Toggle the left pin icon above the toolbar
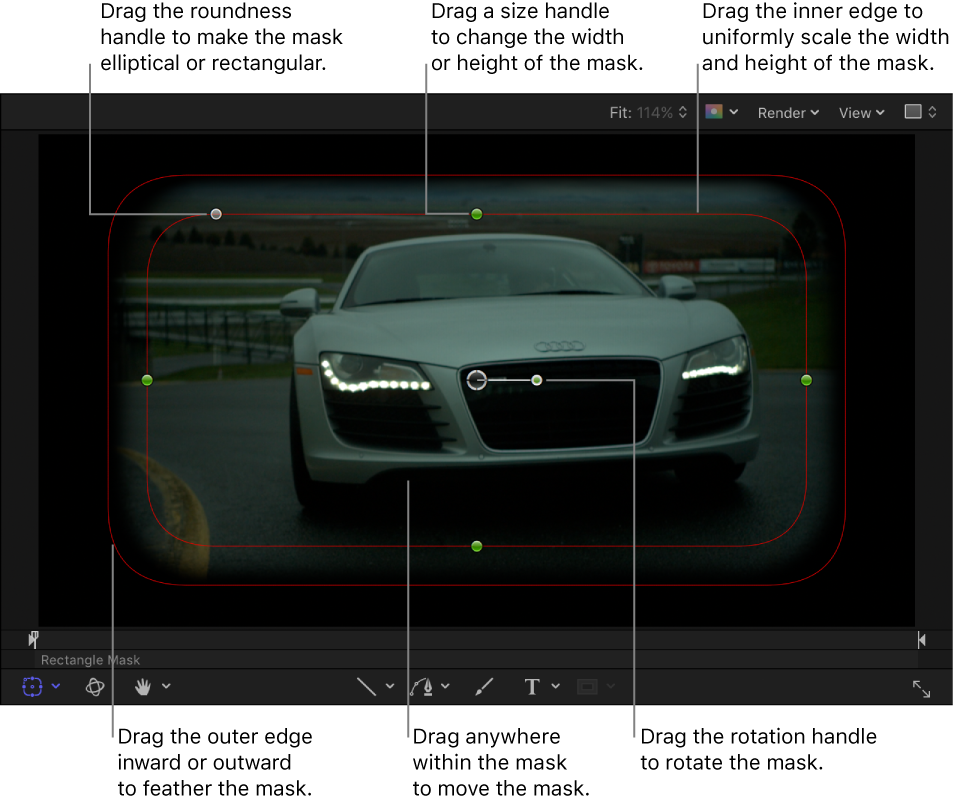This screenshot has width=958, height=806. point(33,640)
